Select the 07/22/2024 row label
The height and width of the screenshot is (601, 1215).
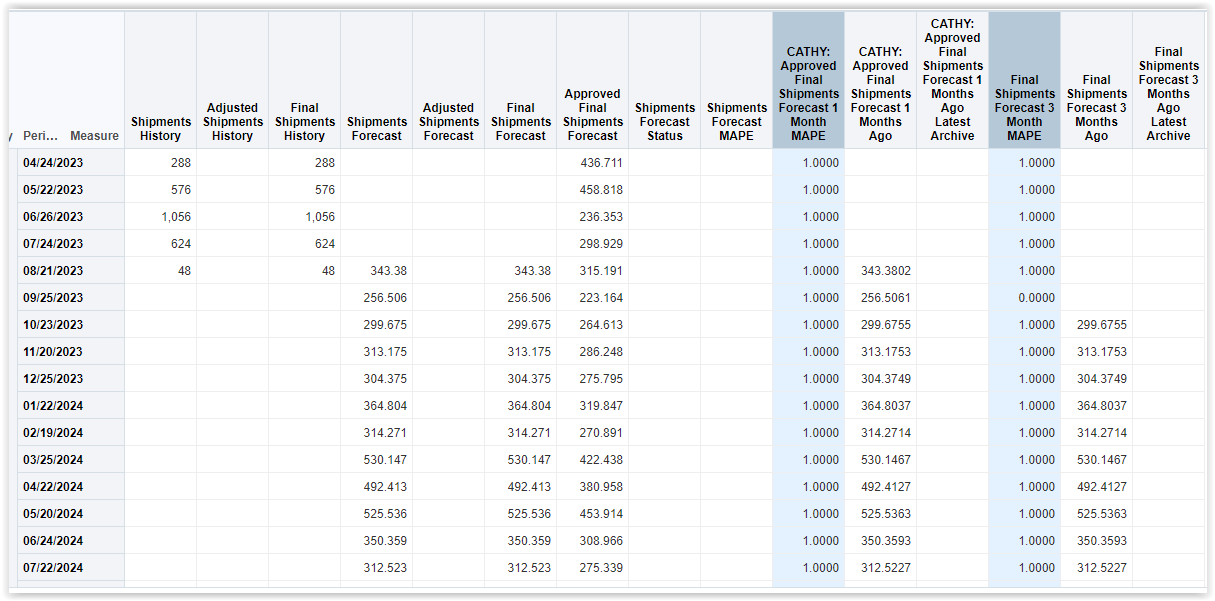51,567
